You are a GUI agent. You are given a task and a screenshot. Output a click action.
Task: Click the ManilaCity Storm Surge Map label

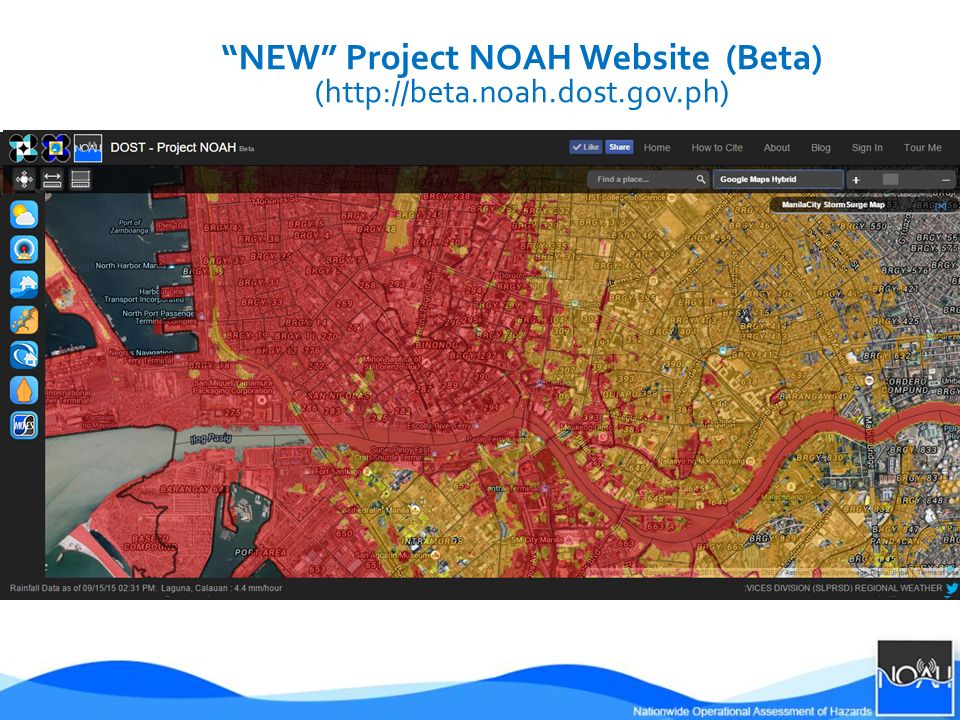(x=833, y=205)
